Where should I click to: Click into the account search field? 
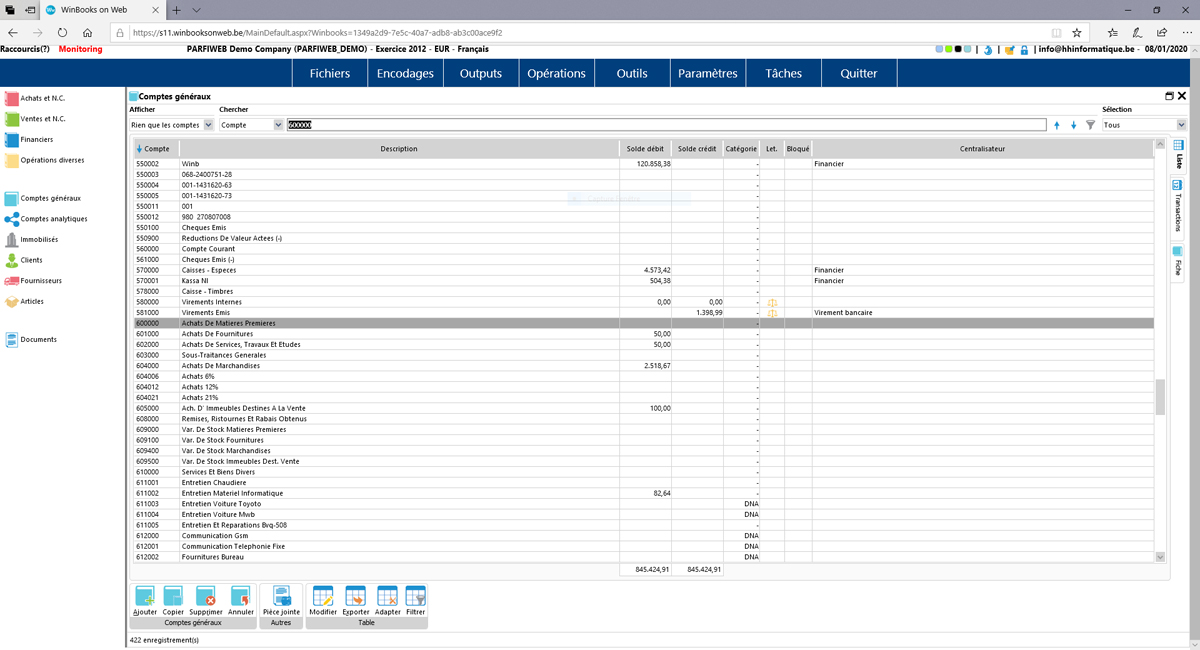coord(665,125)
